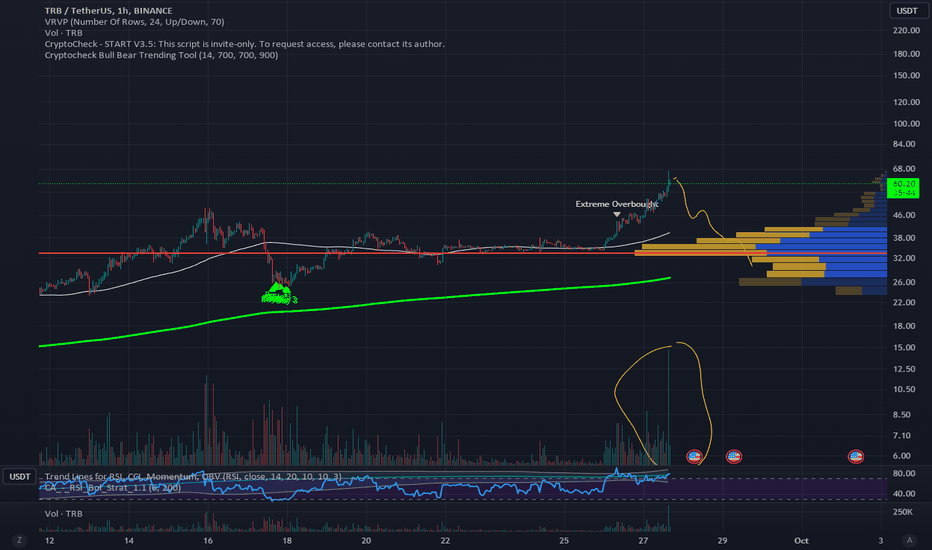This screenshot has height=550, width=932.
Task: Click the green 60.20 current price label
Action: pyautogui.click(x=903, y=188)
